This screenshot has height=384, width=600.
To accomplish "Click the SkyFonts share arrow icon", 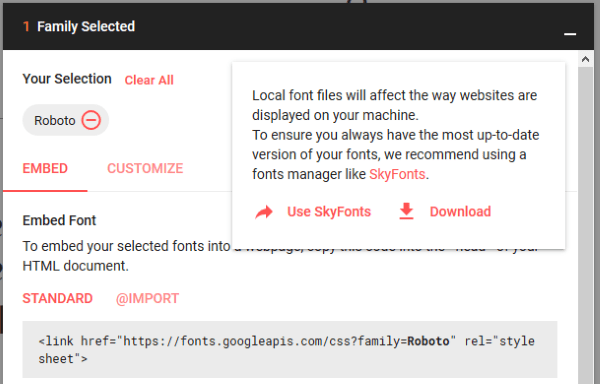I will (264, 212).
